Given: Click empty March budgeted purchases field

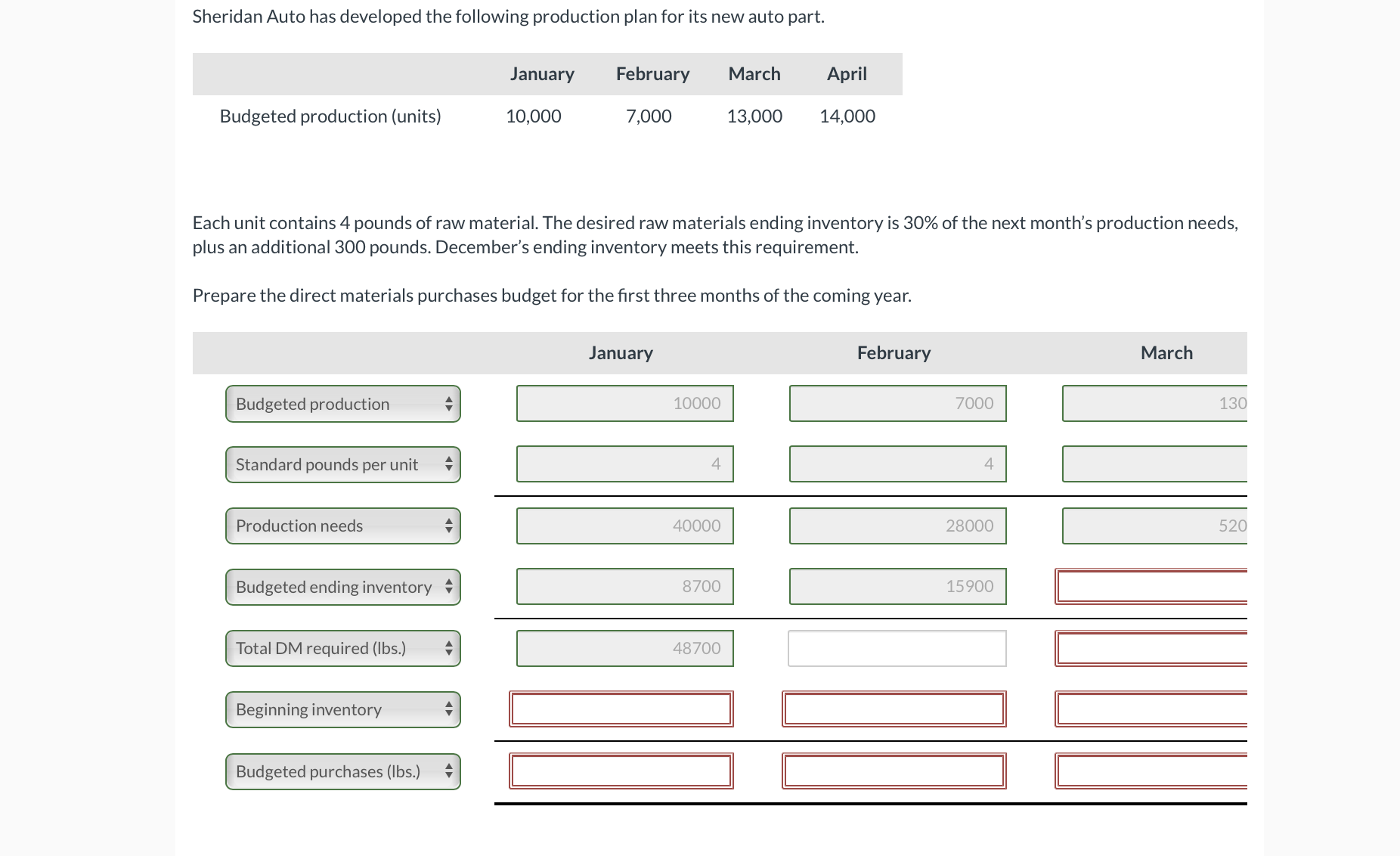Looking at the screenshot, I should point(1151,771).
